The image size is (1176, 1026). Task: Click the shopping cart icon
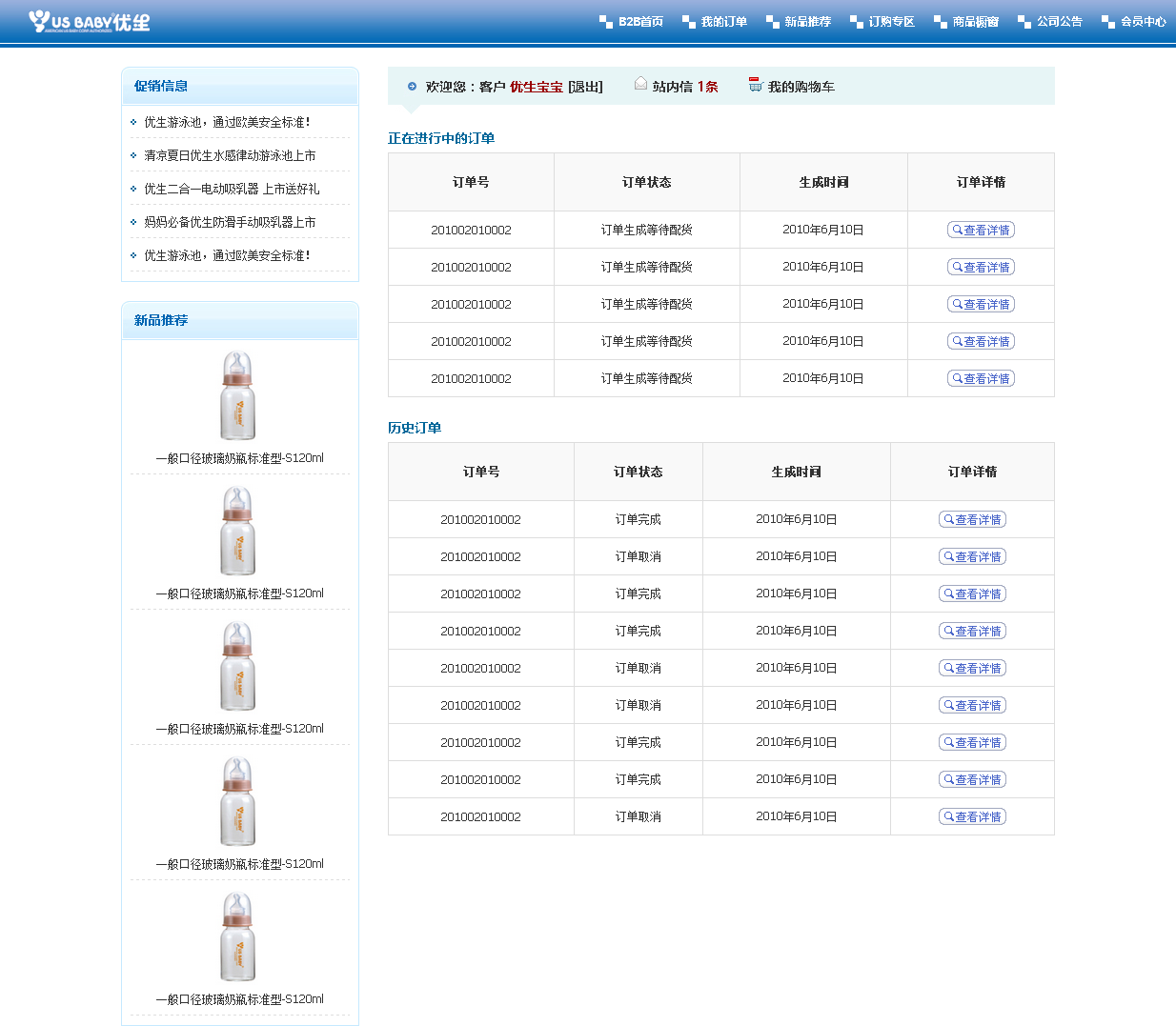[x=756, y=85]
